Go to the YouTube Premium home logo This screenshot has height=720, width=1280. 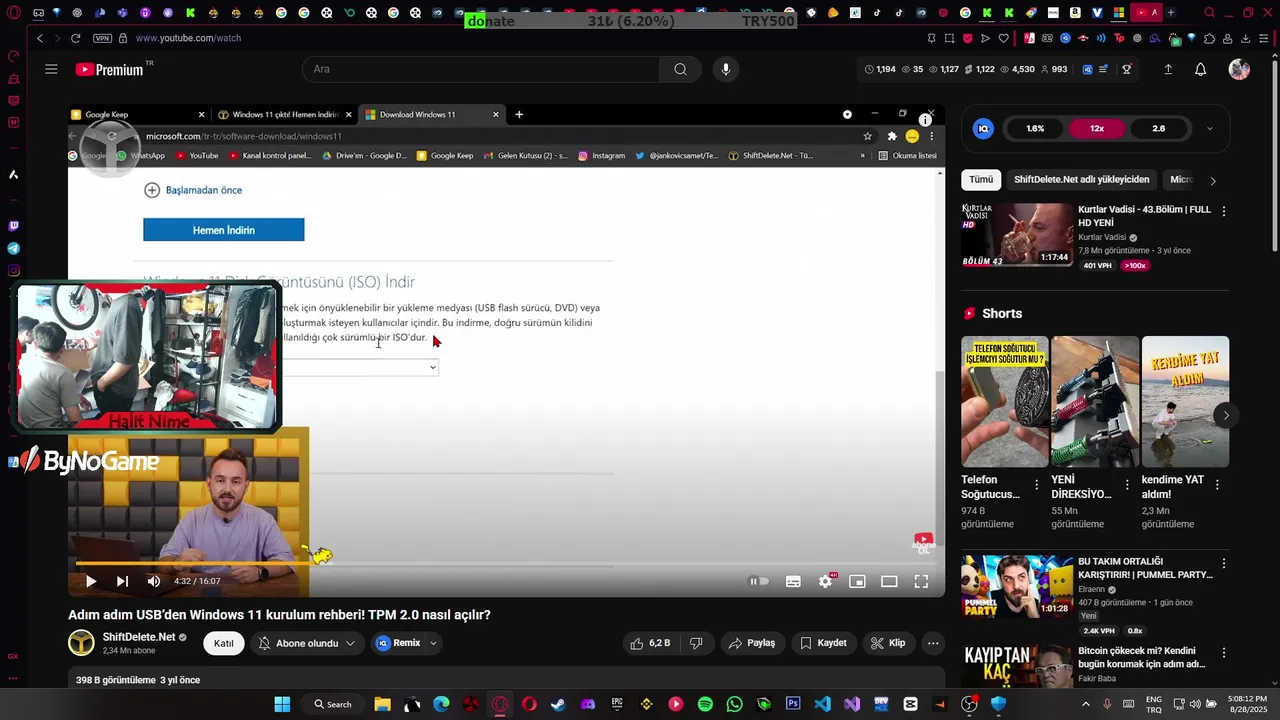click(x=110, y=69)
